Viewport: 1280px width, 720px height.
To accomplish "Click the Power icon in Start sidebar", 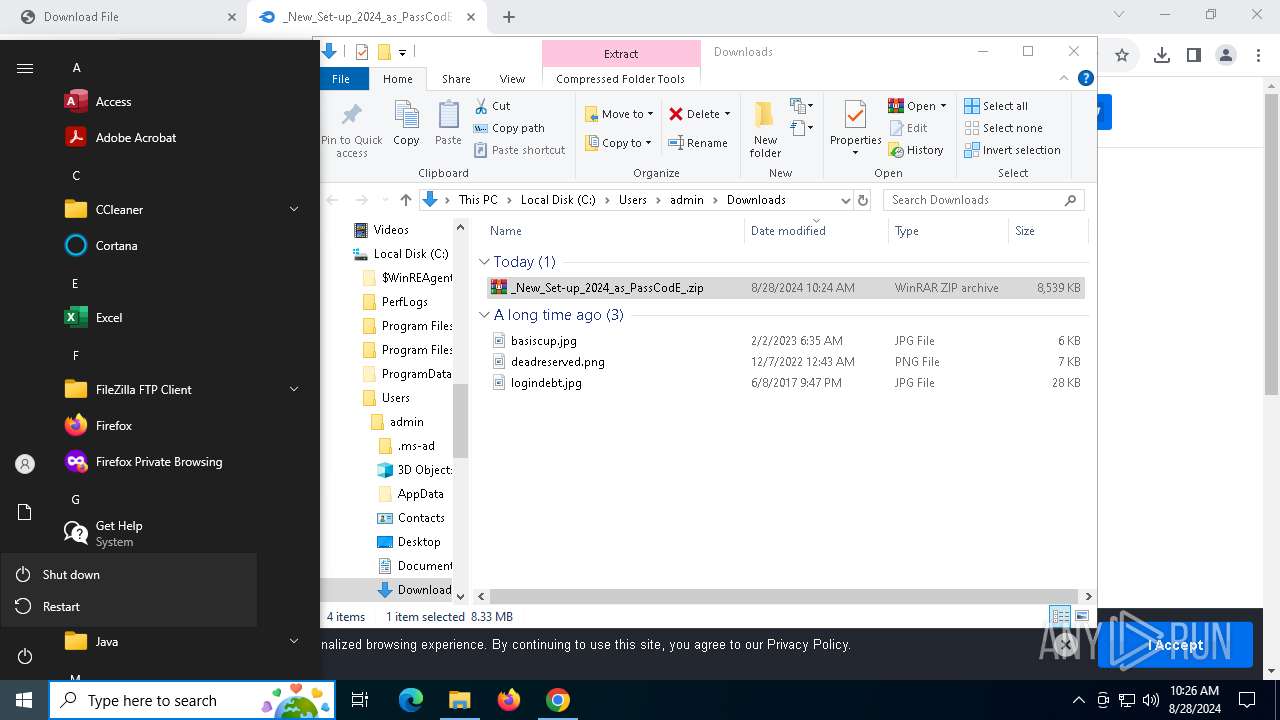I will pyautogui.click(x=25, y=656).
